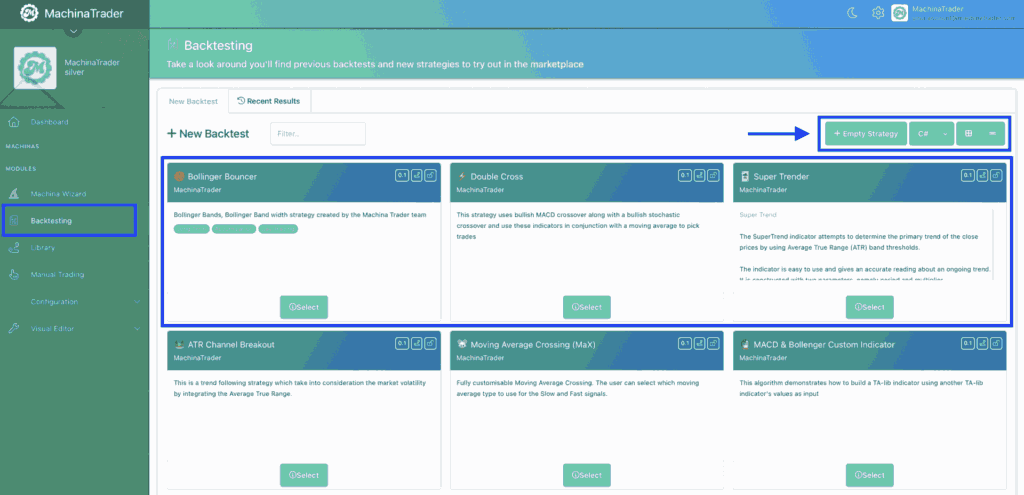Select the Double Cross strategy
1024x495 pixels.
pos(586,307)
